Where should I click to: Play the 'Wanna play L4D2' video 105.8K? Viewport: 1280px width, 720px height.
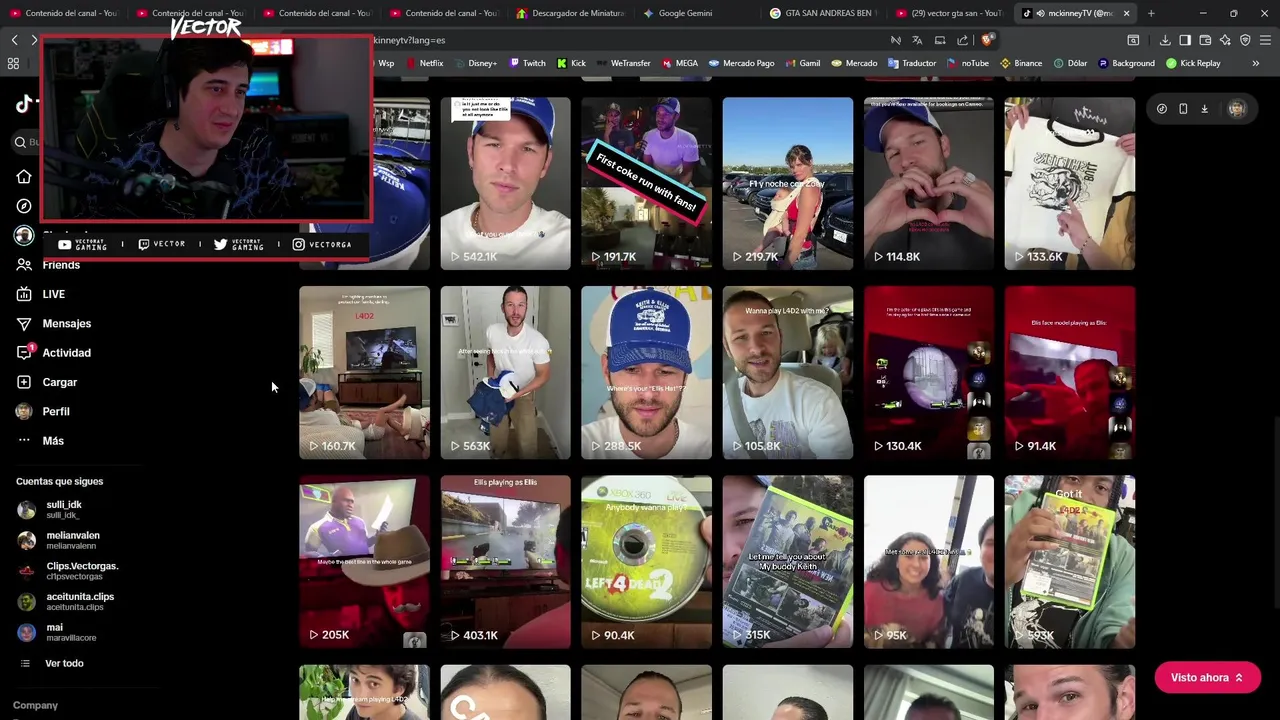pyautogui.click(x=788, y=373)
